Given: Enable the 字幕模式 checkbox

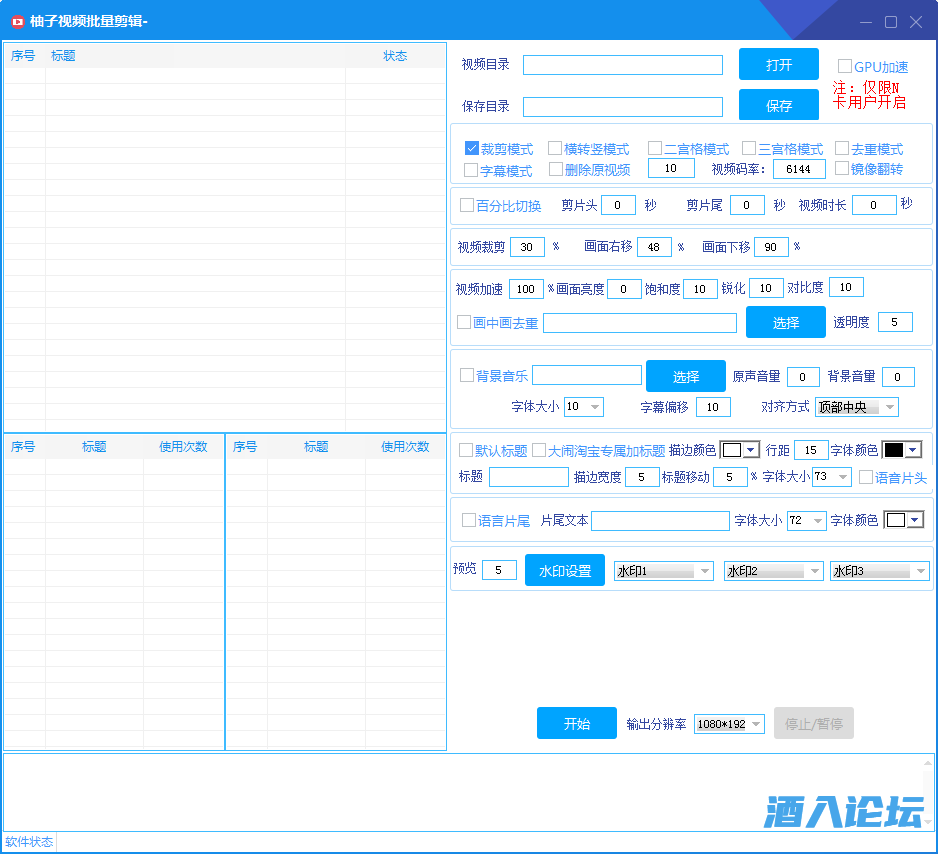Looking at the screenshot, I should (472, 170).
